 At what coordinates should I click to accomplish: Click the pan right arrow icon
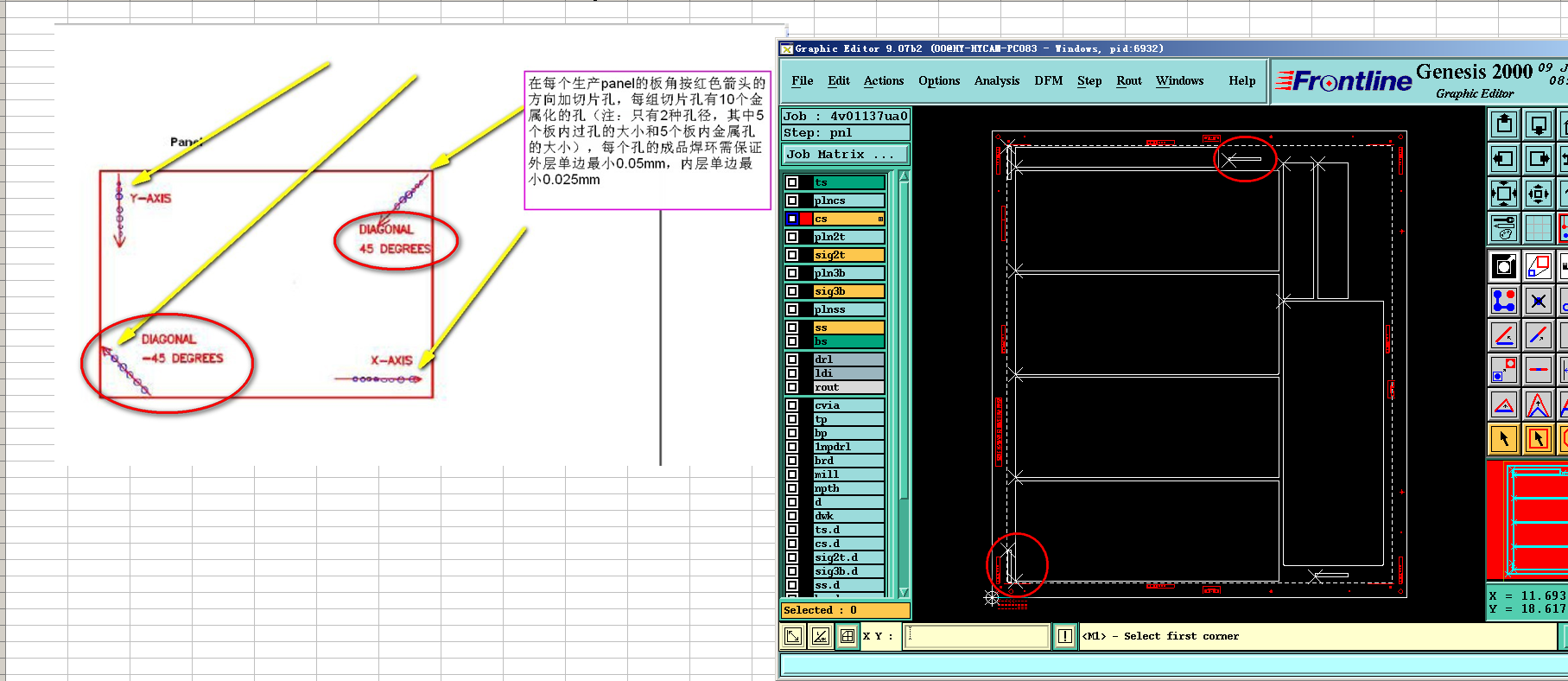click(1539, 159)
